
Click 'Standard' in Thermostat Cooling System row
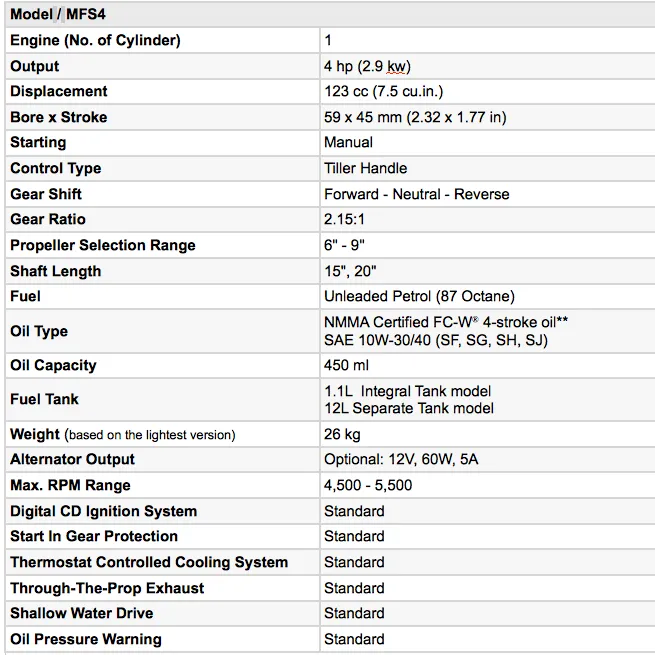(354, 562)
